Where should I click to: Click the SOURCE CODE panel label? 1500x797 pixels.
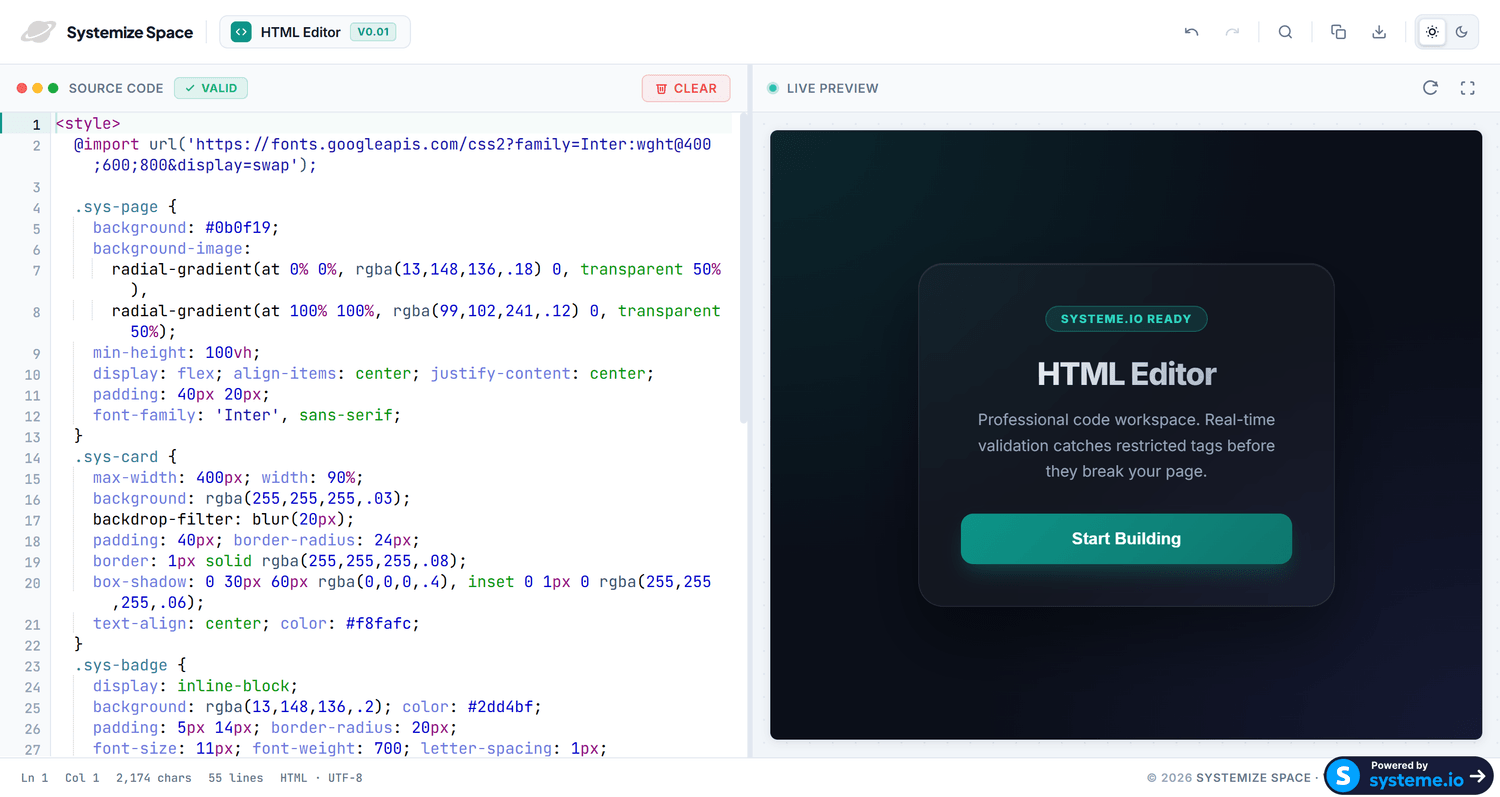coord(116,88)
